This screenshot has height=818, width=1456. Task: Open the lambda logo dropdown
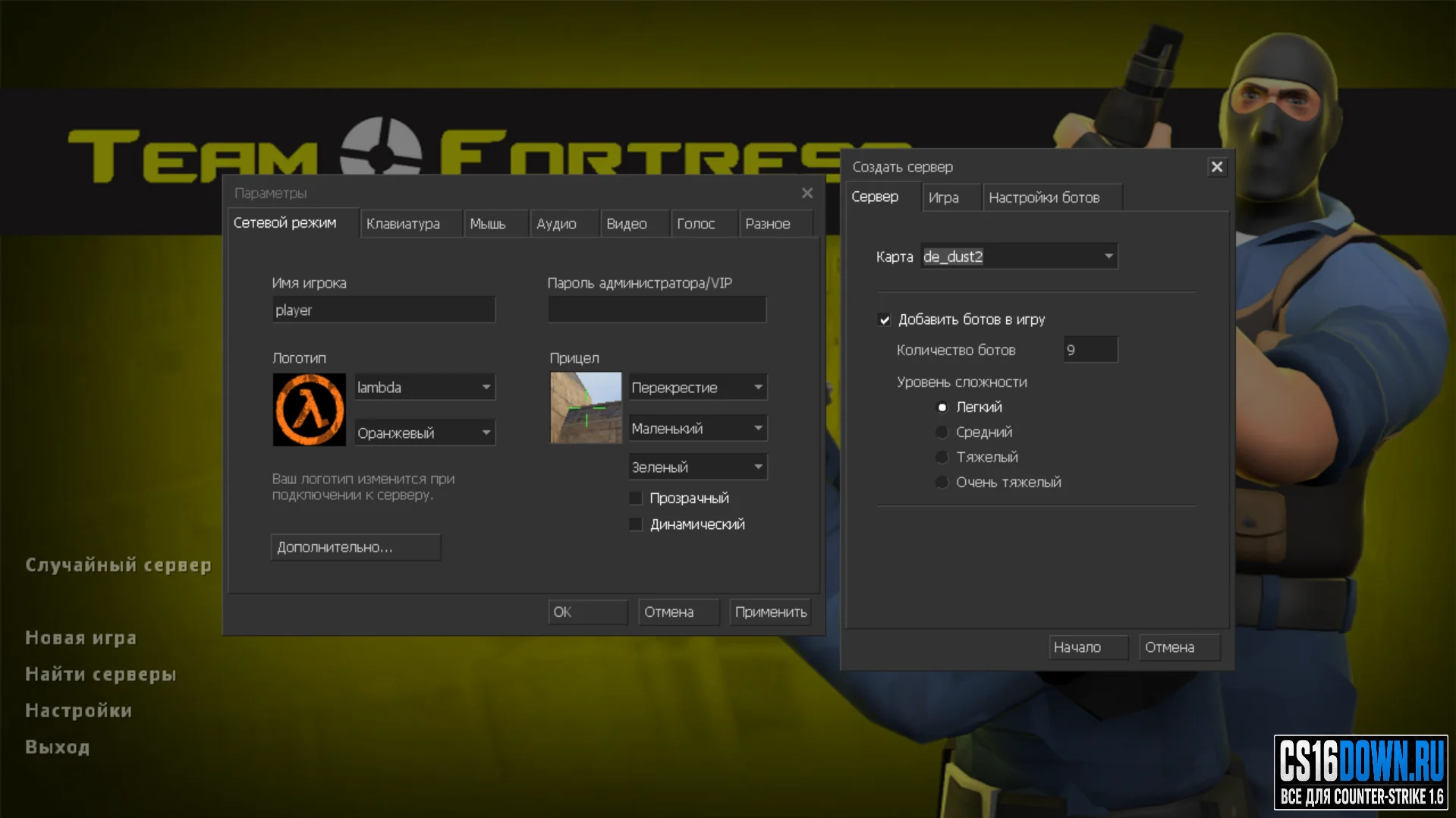425,388
